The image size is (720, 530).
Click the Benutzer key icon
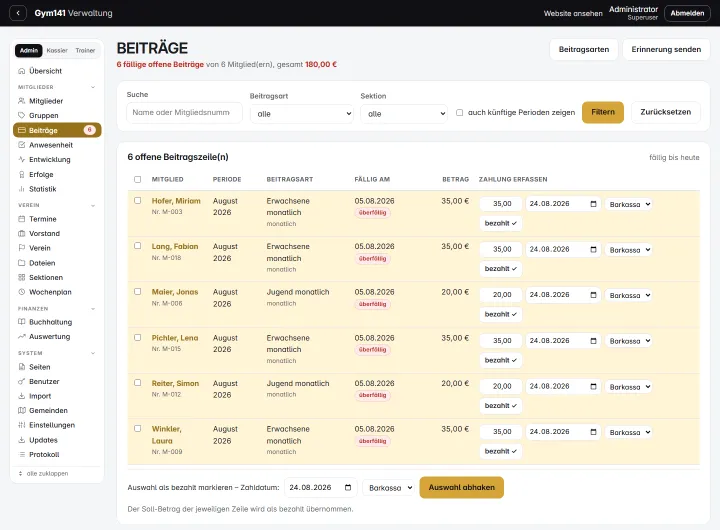(x=21, y=381)
